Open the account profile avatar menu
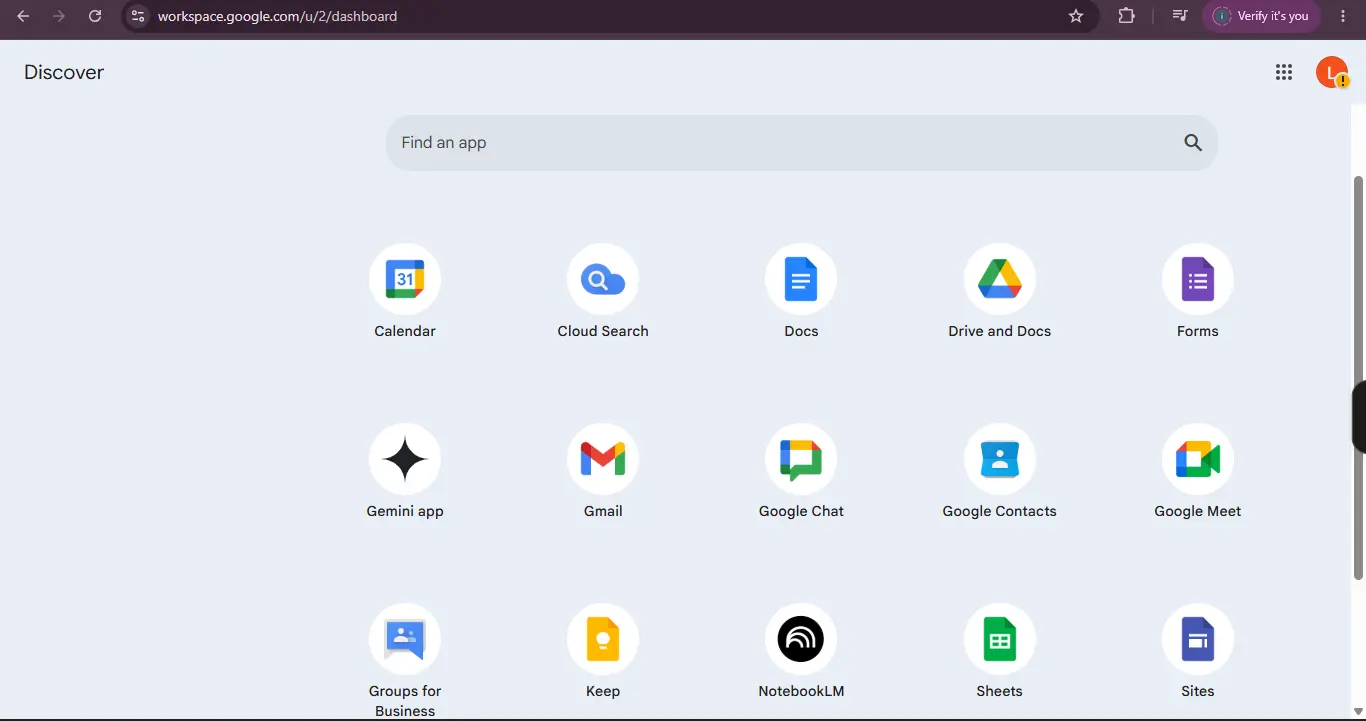The image size is (1366, 721). coord(1332,72)
